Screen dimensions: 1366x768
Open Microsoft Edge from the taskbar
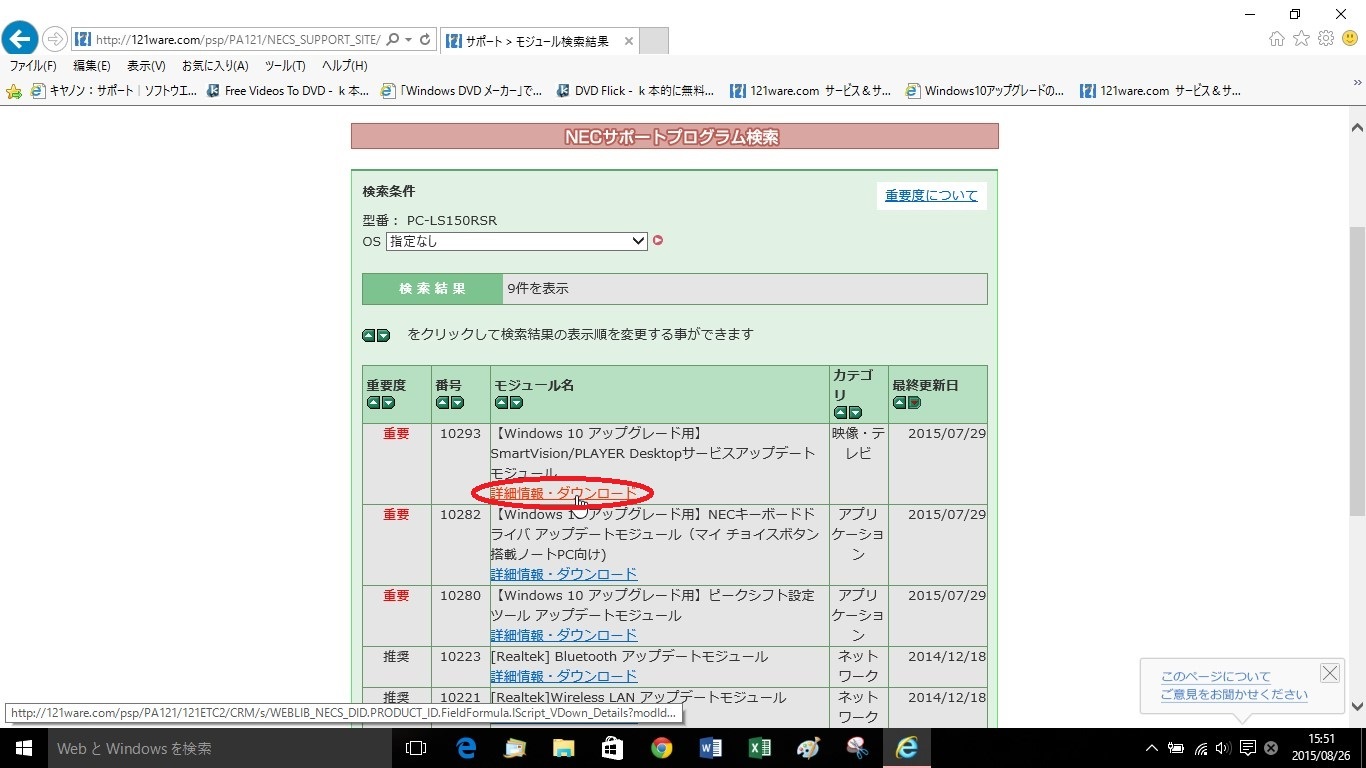click(x=466, y=748)
